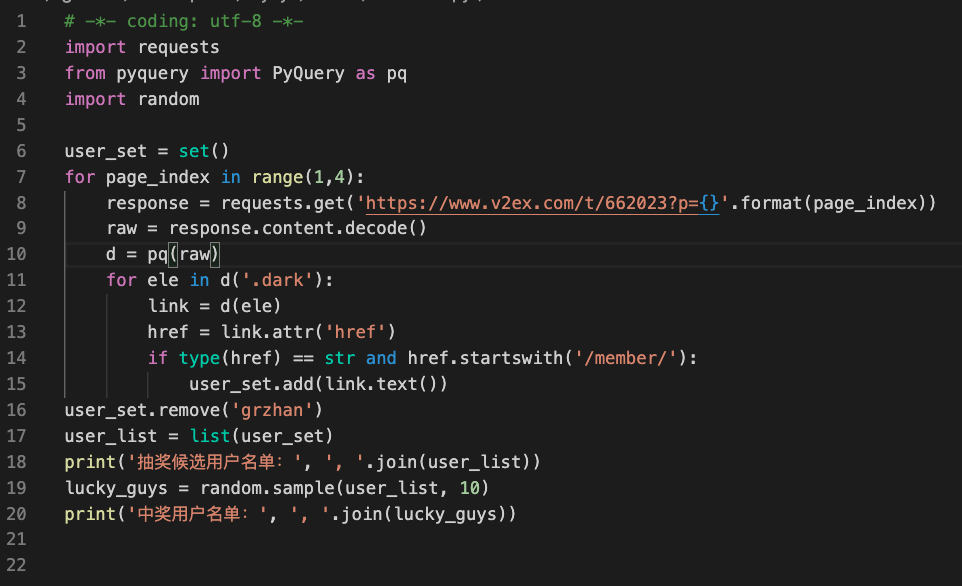Click the set() call on line 6
Screen dimensions: 962x586
click(x=204, y=151)
